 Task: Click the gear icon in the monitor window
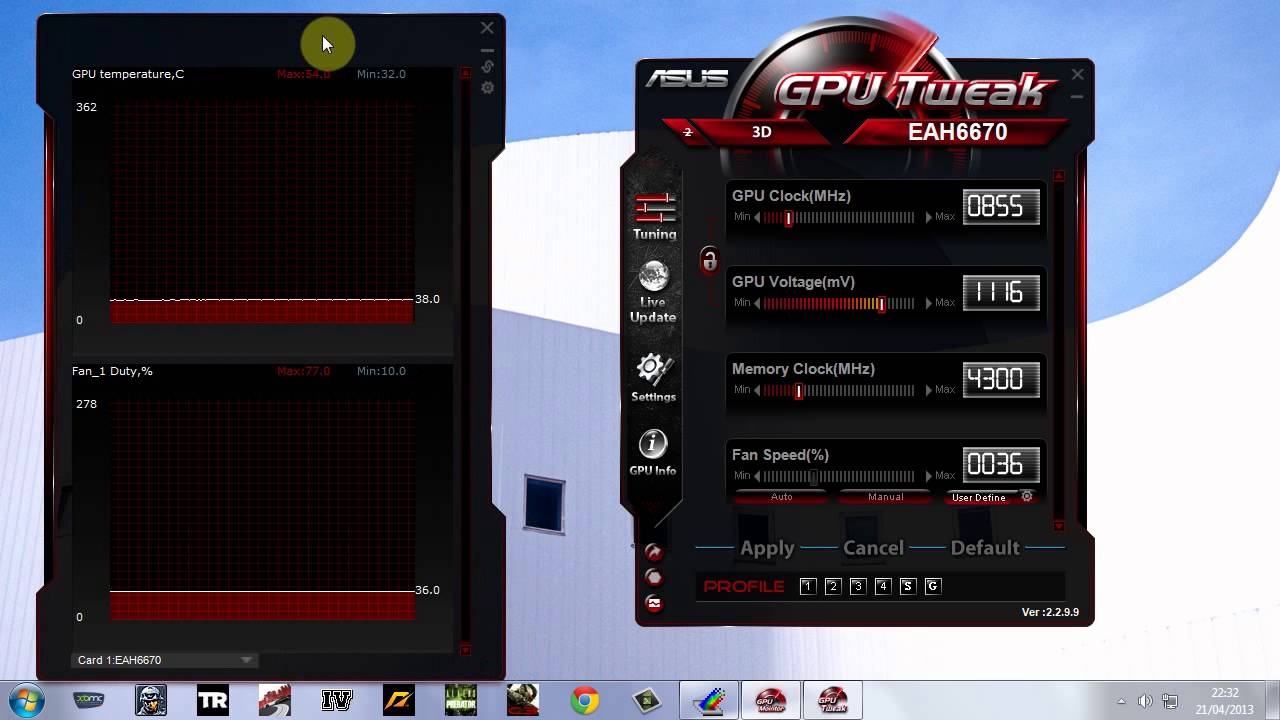(x=487, y=88)
